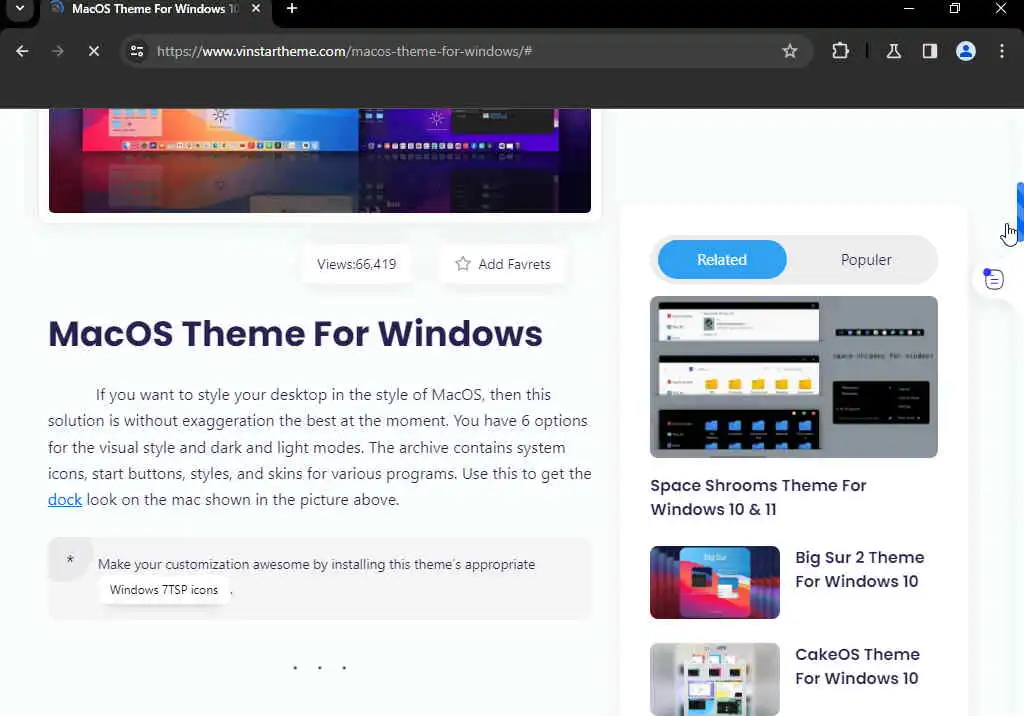Open the Space Shrooms theme thumbnail

[793, 377]
